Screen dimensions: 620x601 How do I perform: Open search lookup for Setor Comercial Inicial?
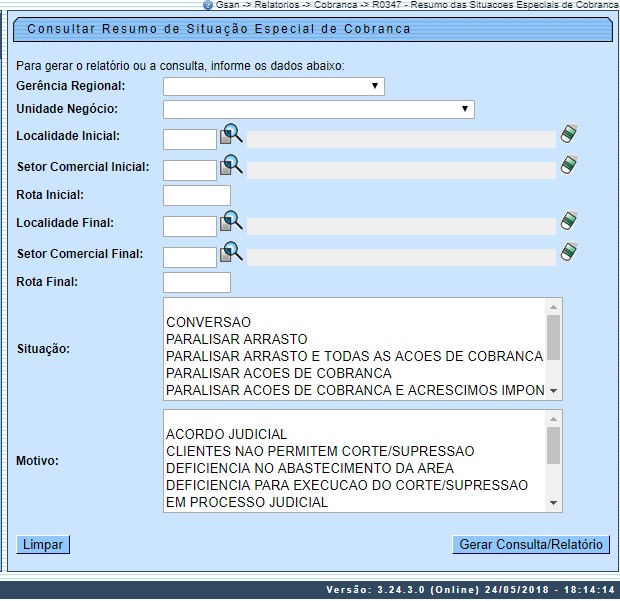[x=231, y=164]
